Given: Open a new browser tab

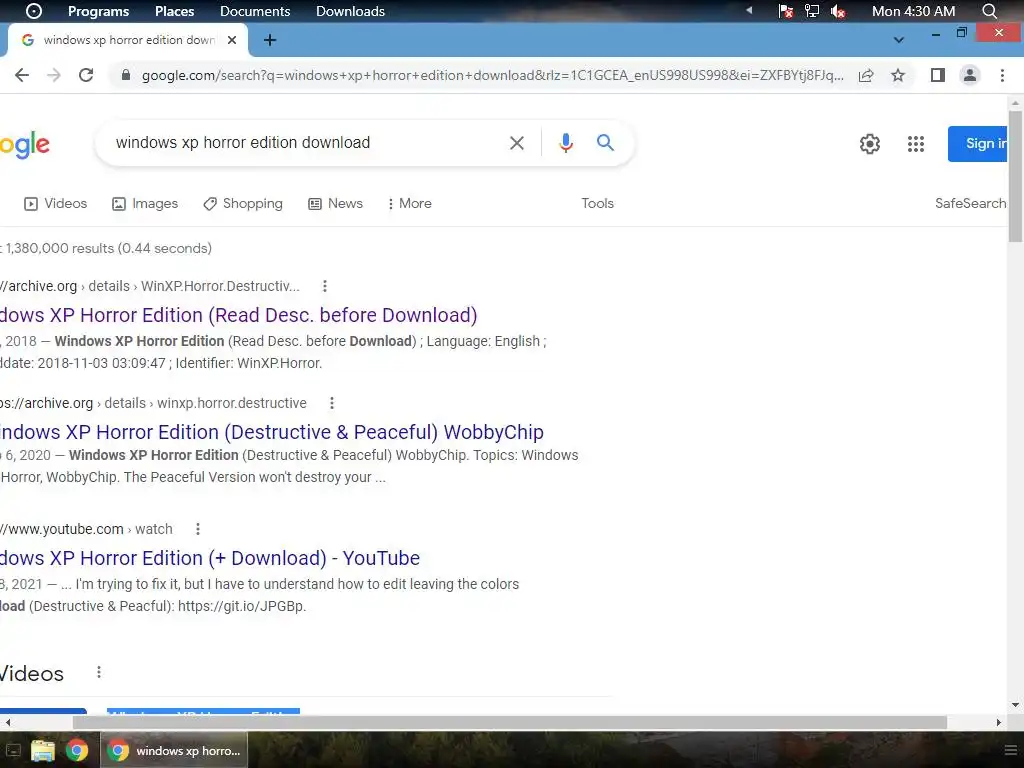Looking at the screenshot, I should click(270, 40).
